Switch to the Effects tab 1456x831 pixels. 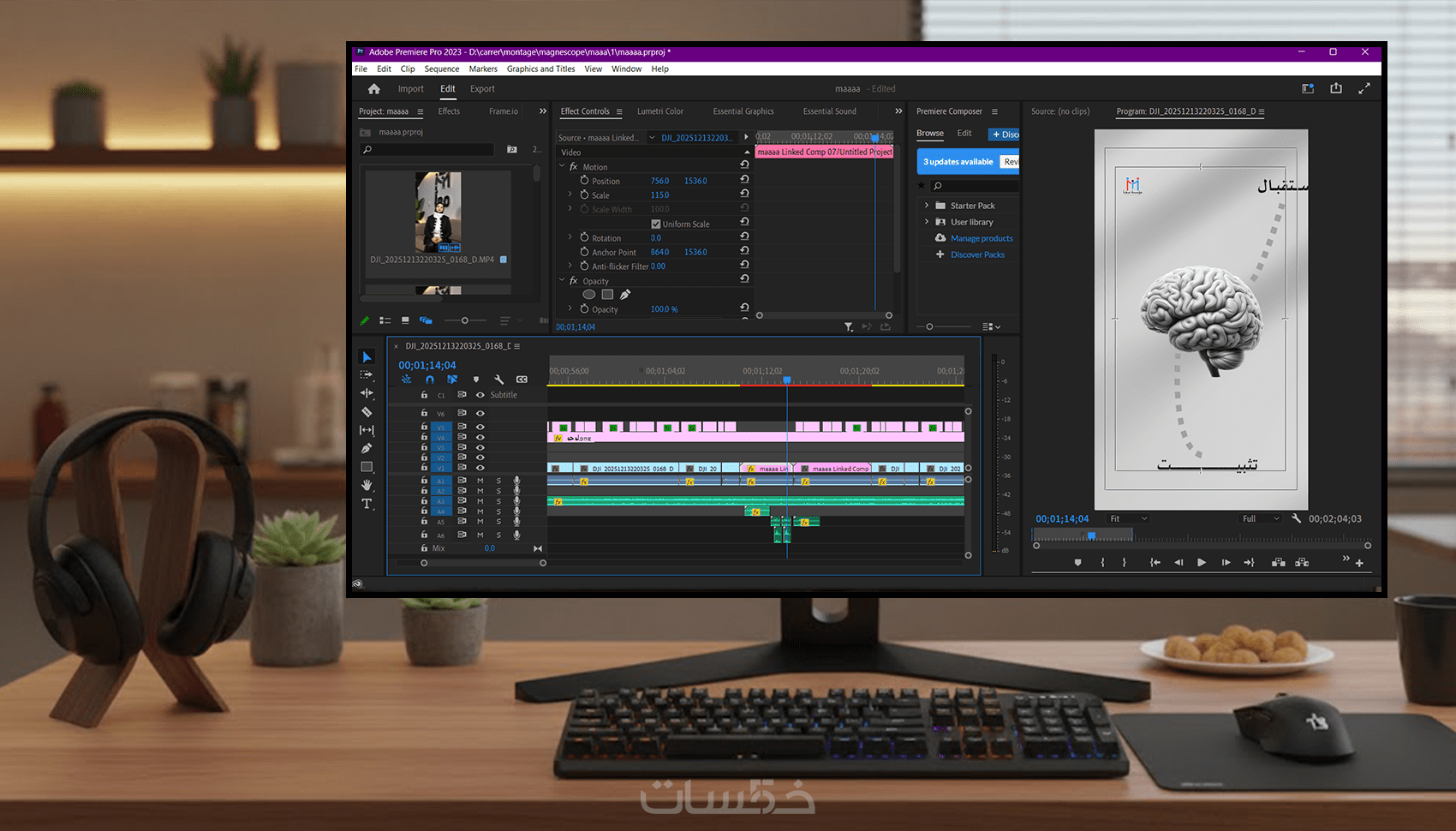pyautogui.click(x=449, y=111)
